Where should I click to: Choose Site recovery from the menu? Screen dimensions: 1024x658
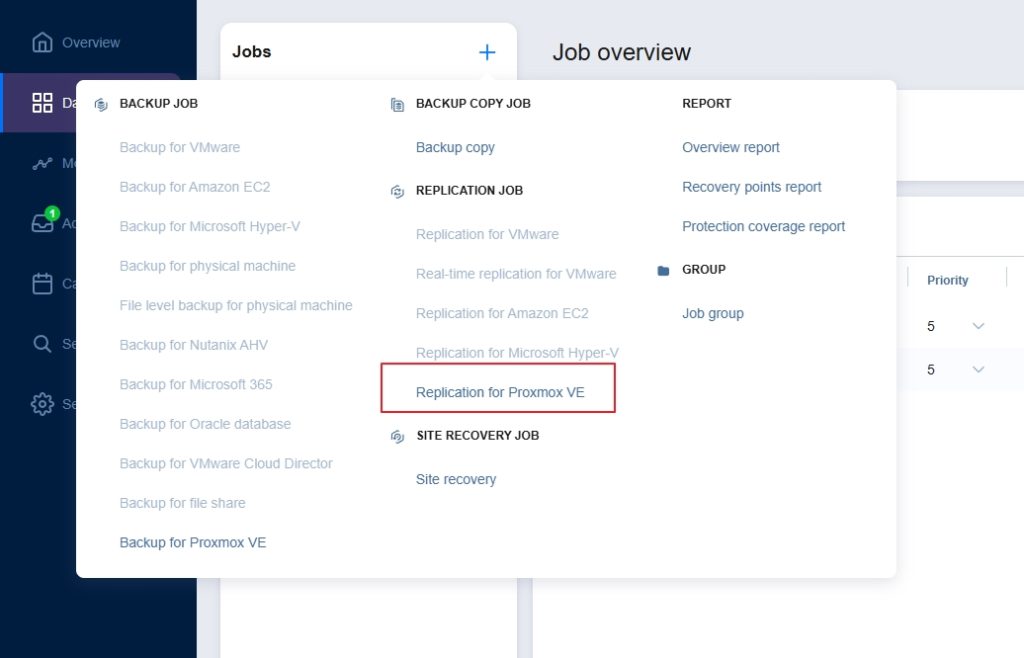[x=456, y=479]
